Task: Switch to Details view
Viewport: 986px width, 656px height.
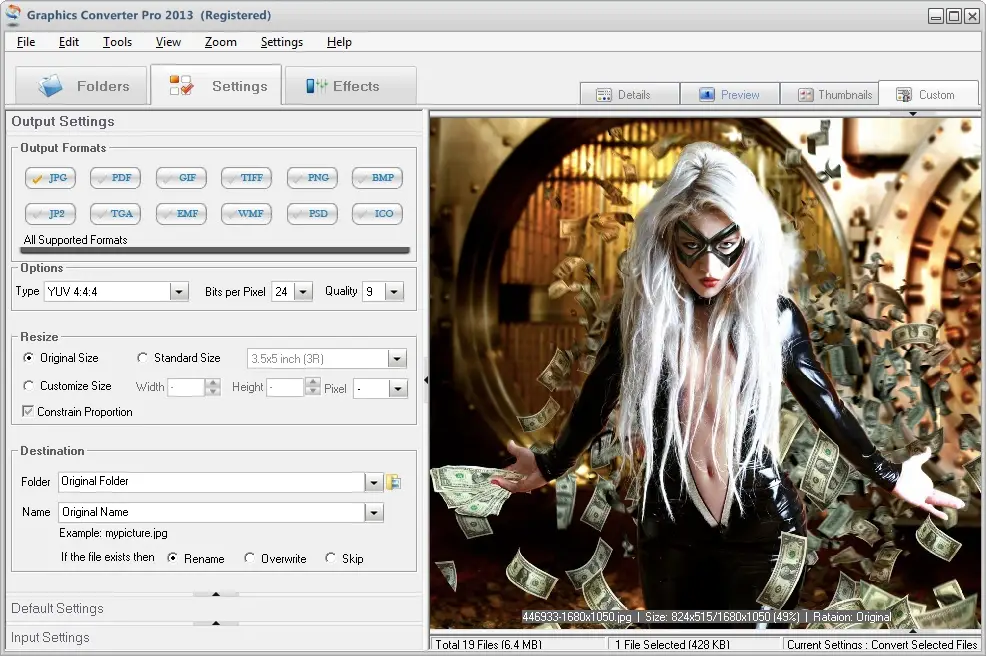Action: point(629,95)
